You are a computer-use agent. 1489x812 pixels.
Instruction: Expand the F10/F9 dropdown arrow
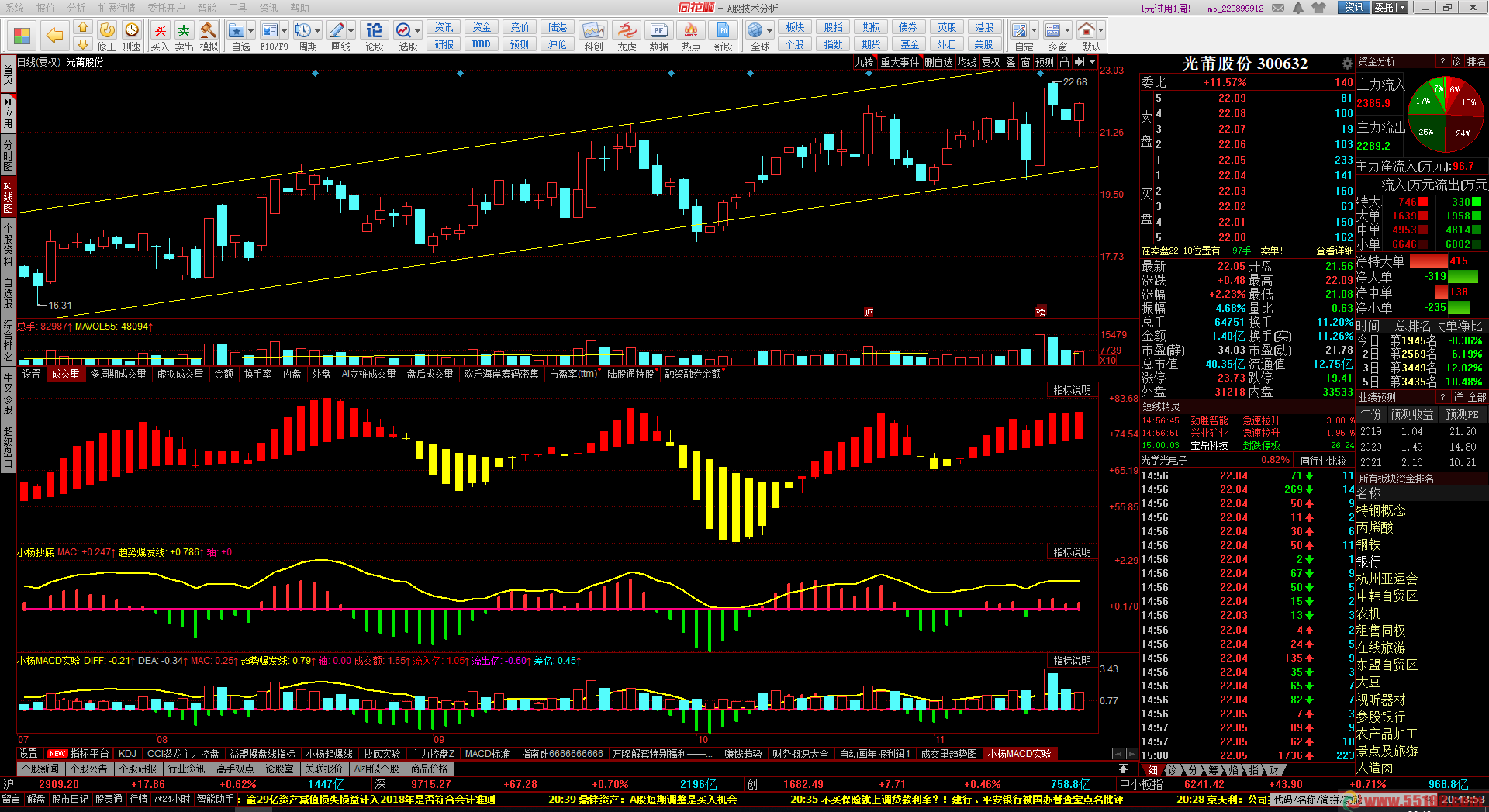284,31
